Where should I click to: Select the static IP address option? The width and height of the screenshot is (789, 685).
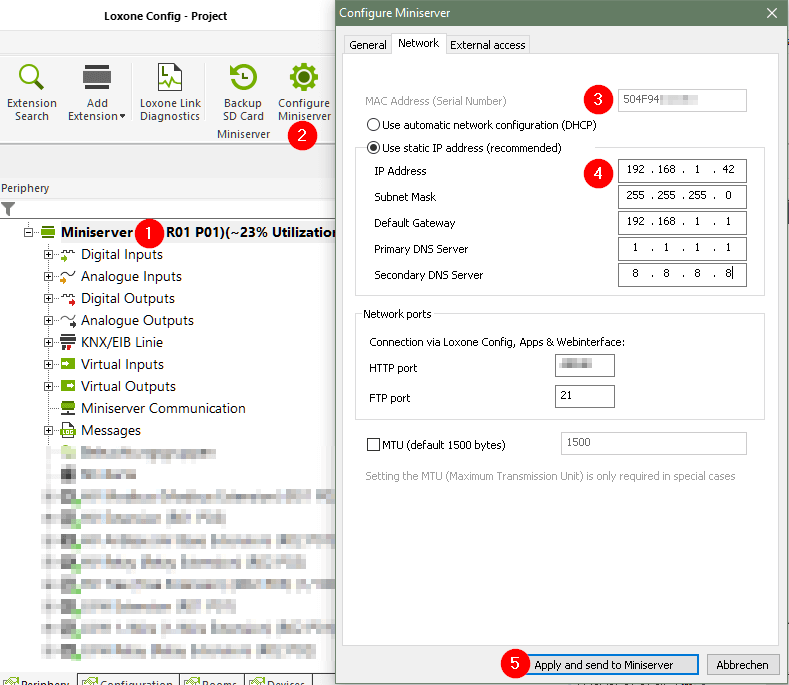[x=374, y=148]
